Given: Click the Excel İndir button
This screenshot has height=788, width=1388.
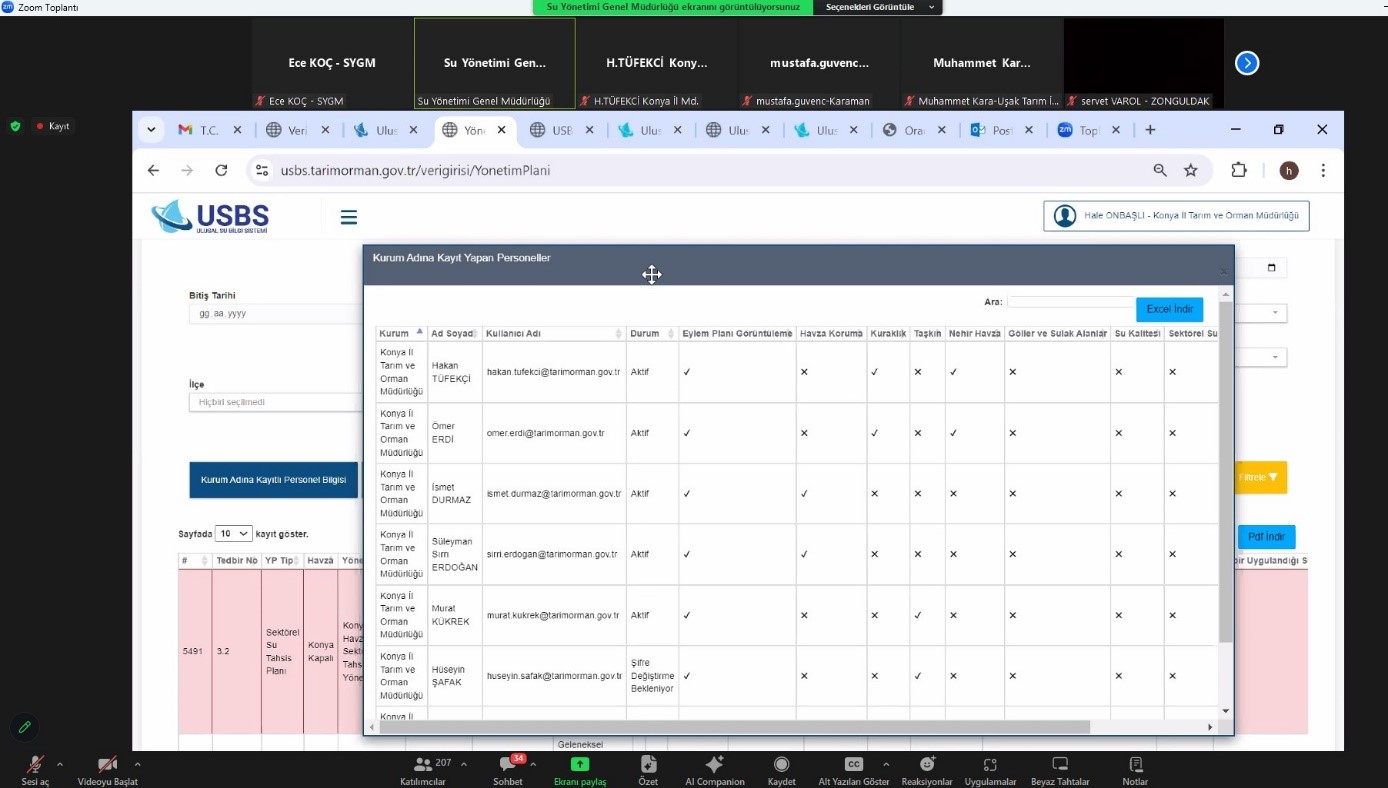Looking at the screenshot, I should click(1169, 310).
